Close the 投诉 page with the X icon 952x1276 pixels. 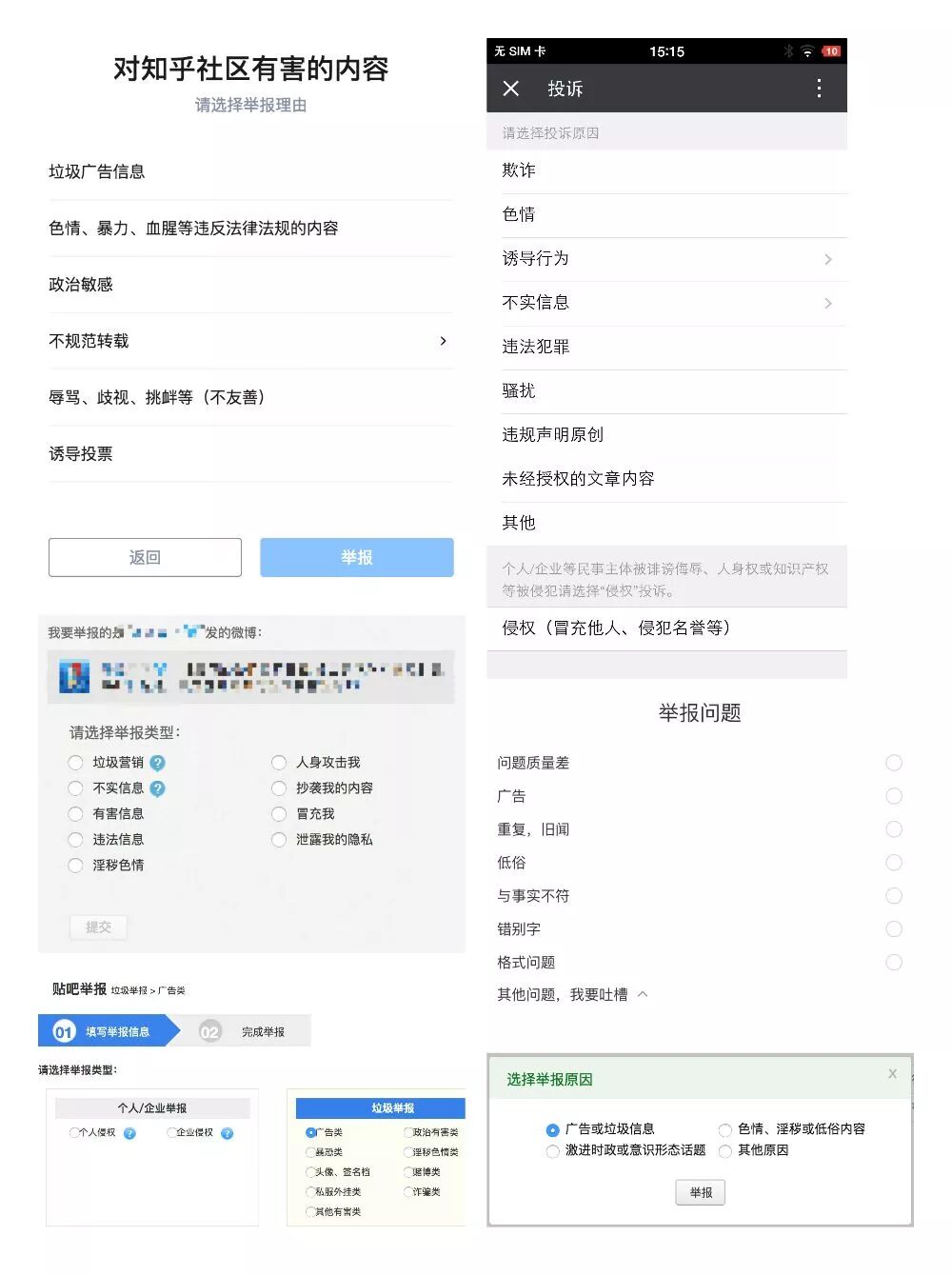point(511,89)
